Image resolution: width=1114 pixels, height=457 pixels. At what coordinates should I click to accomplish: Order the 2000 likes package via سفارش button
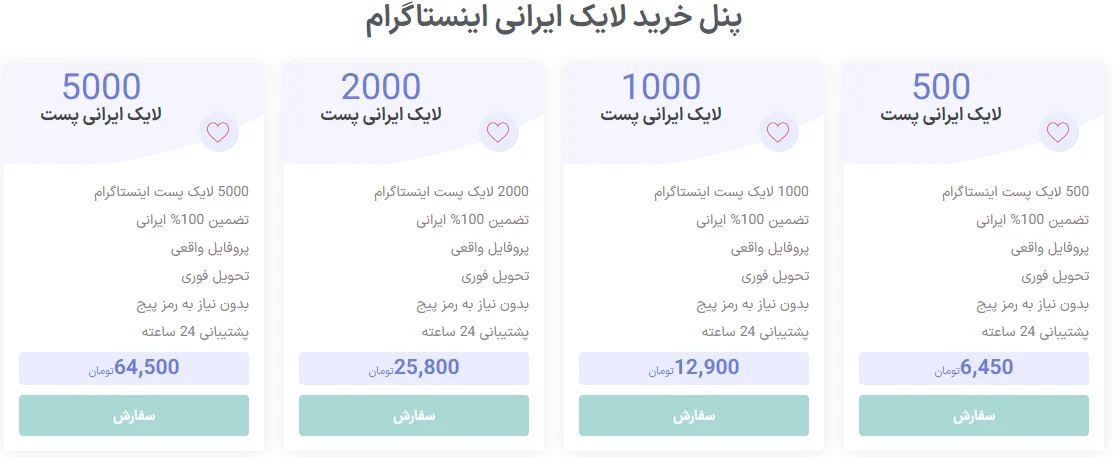pos(413,416)
